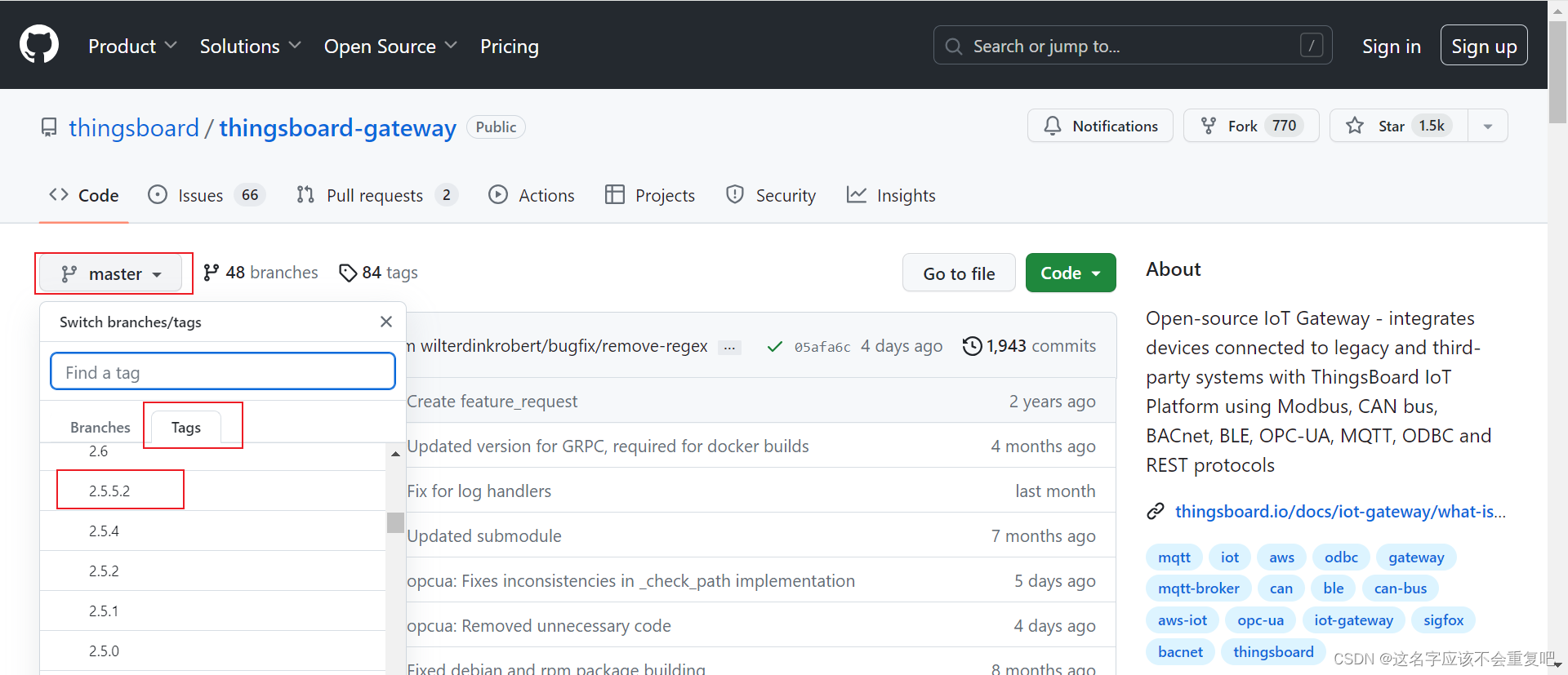
Task: Open the Pull requests tab
Action: (375, 196)
